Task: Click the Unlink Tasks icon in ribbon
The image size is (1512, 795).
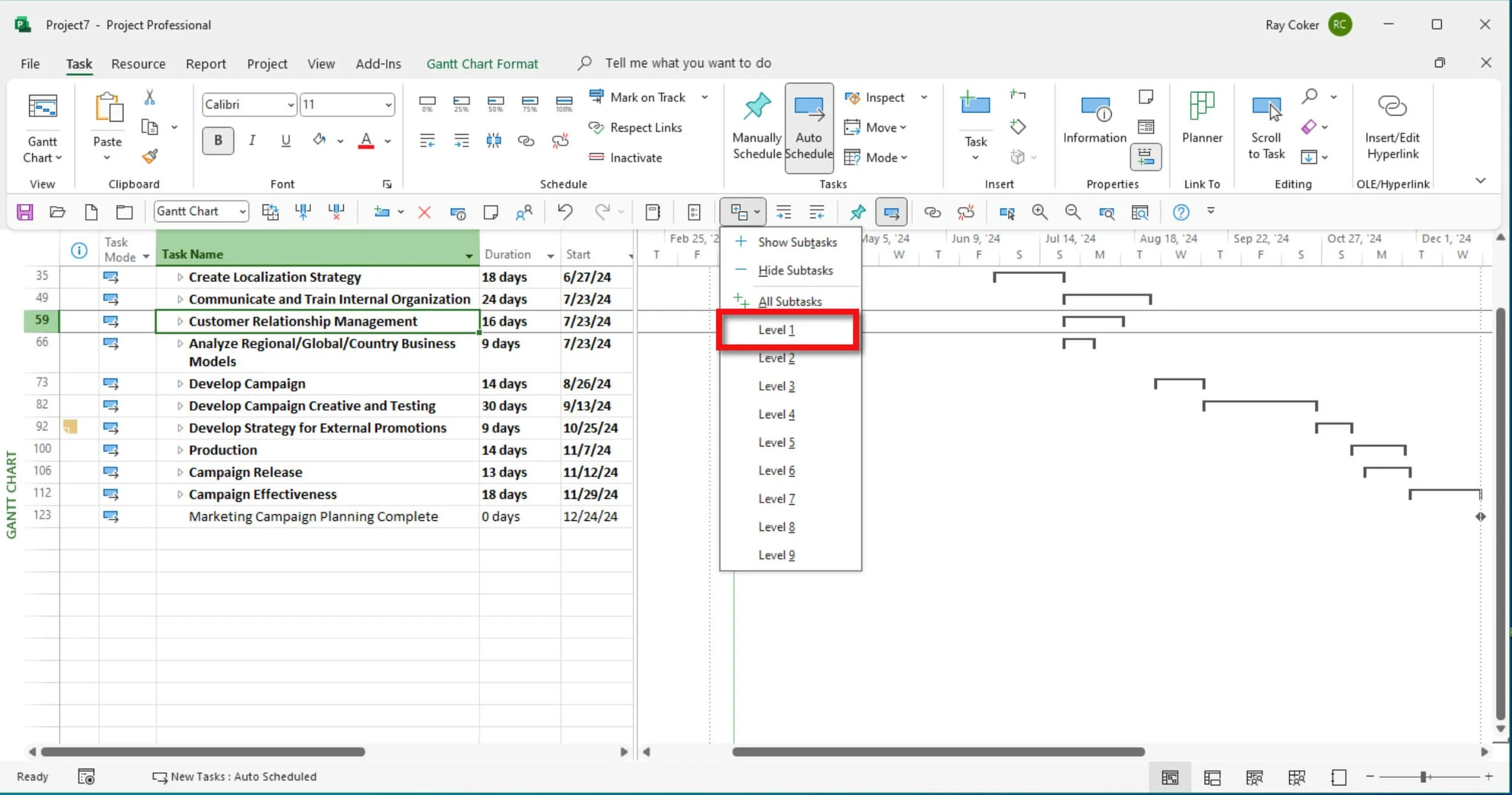Action: (560, 140)
